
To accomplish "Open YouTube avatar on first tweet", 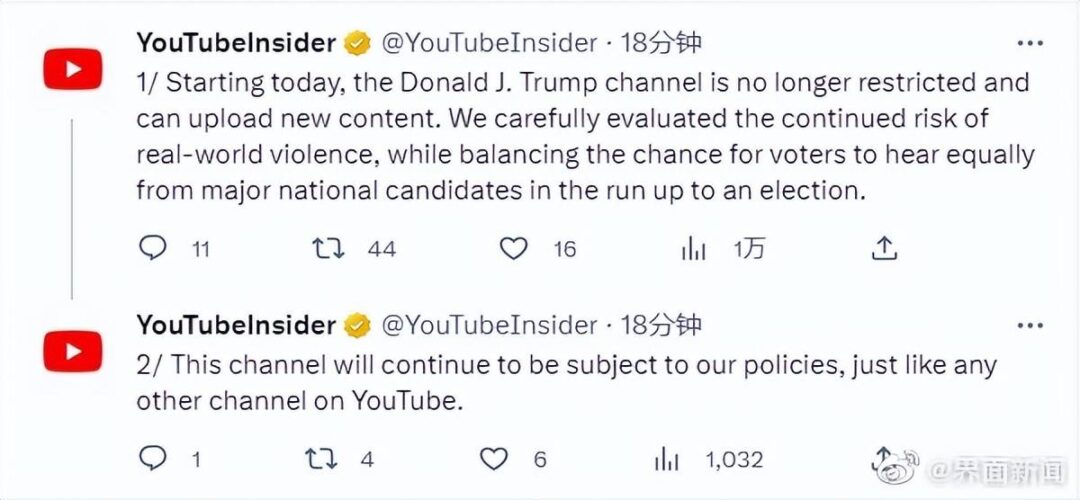I will pos(73,70).
